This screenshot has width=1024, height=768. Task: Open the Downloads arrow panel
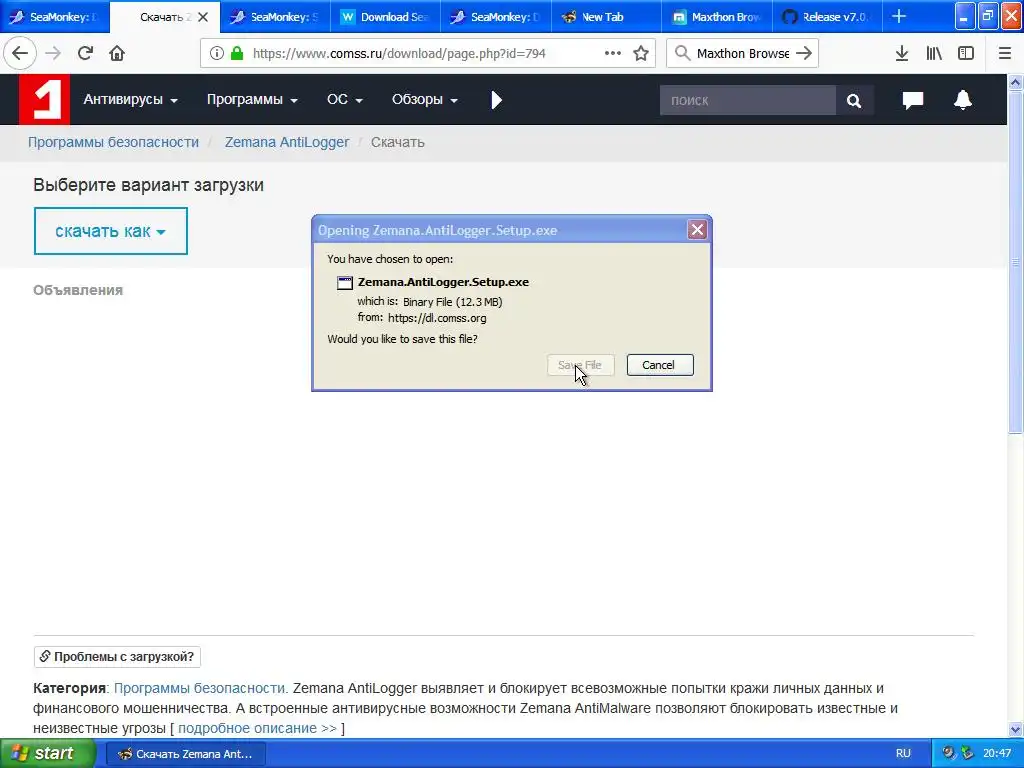point(902,54)
